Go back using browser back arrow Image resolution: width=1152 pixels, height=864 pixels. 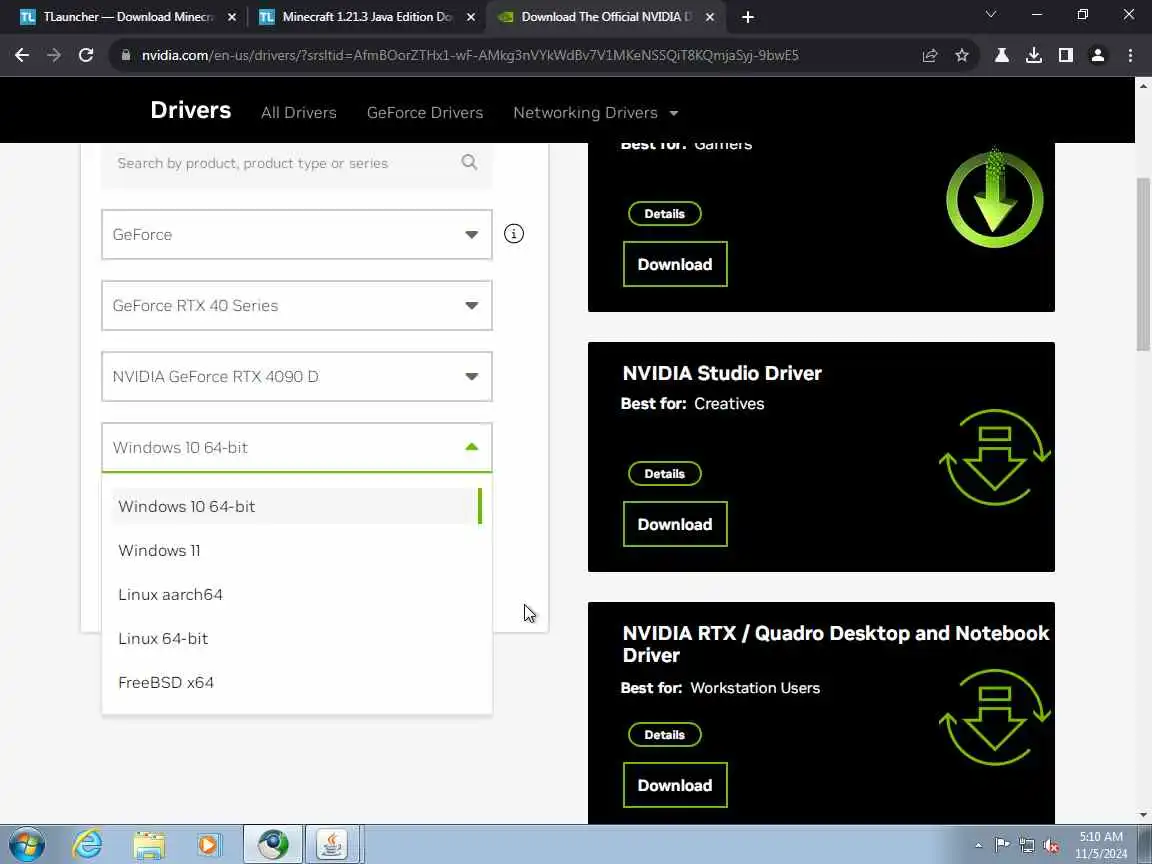[x=22, y=55]
